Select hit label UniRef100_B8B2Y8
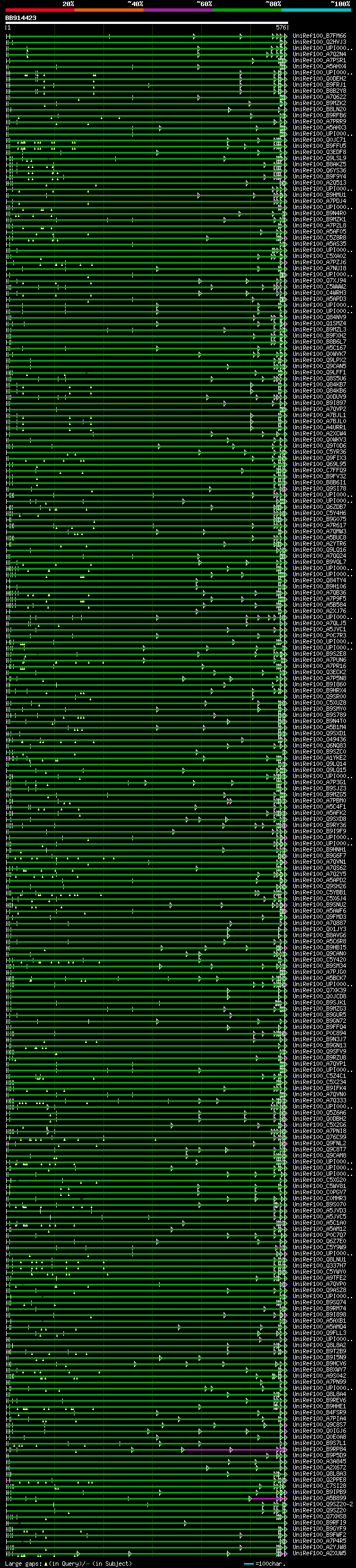Image resolution: width=356 pixels, height=1568 pixels. pyautogui.click(x=319, y=91)
